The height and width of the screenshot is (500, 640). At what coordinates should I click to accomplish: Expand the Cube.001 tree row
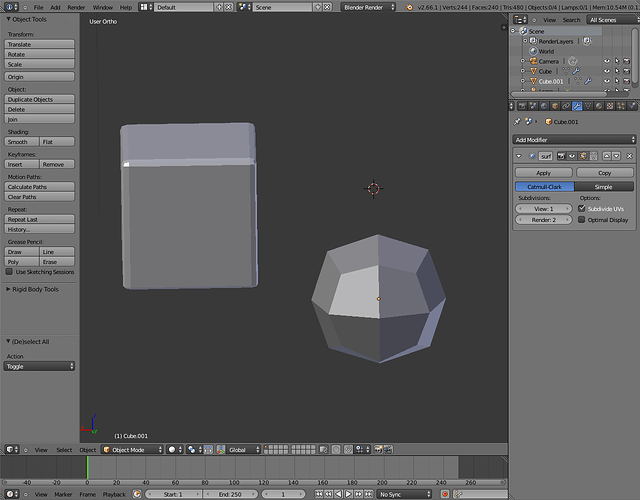tap(522, 81)
